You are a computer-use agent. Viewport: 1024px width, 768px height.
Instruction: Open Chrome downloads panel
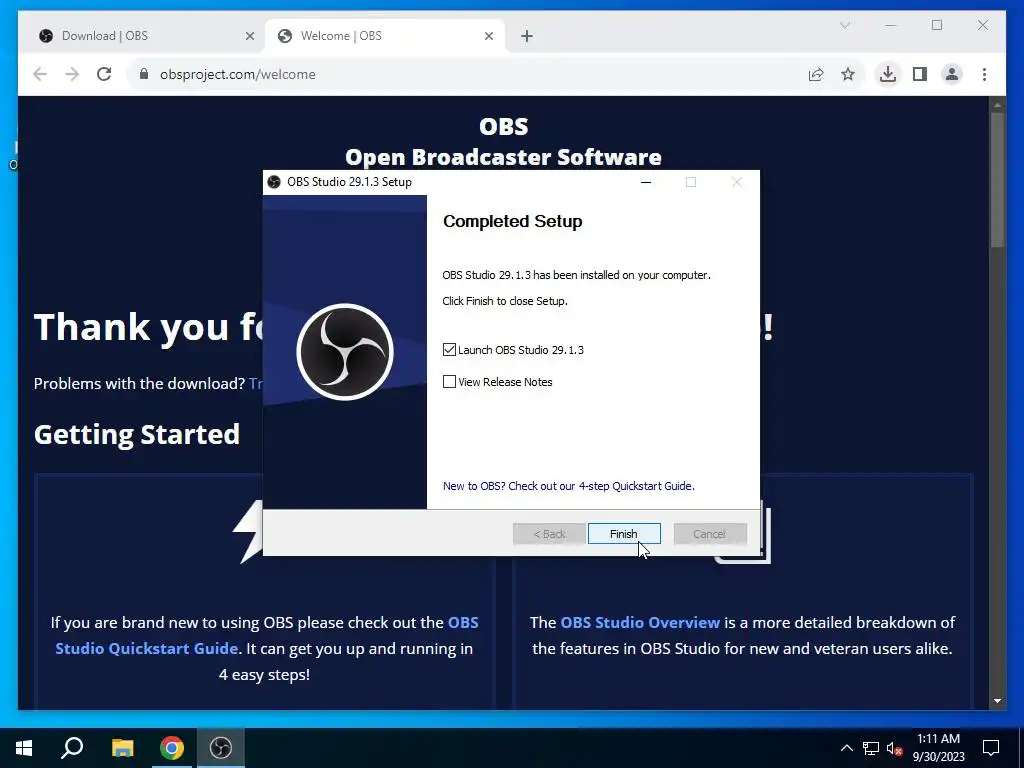[x=888, y=74]
